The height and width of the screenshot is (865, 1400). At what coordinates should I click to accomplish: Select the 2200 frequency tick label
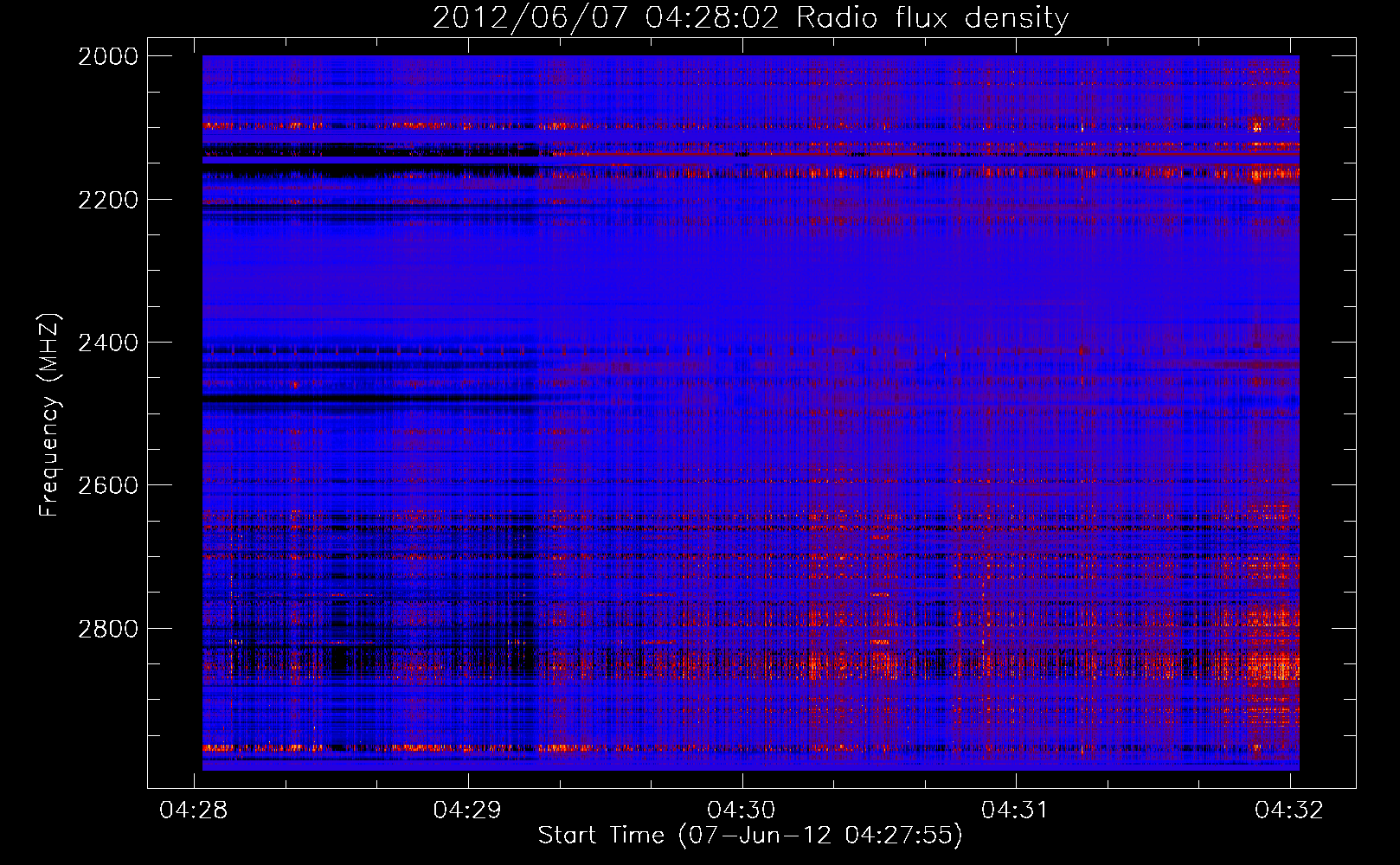click(108, 200)
